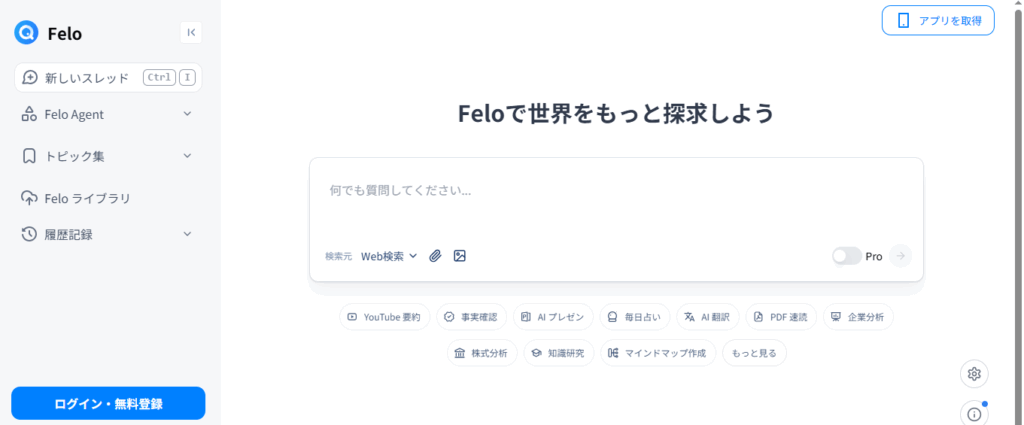Click the Felo logo icon

[26, 33]
